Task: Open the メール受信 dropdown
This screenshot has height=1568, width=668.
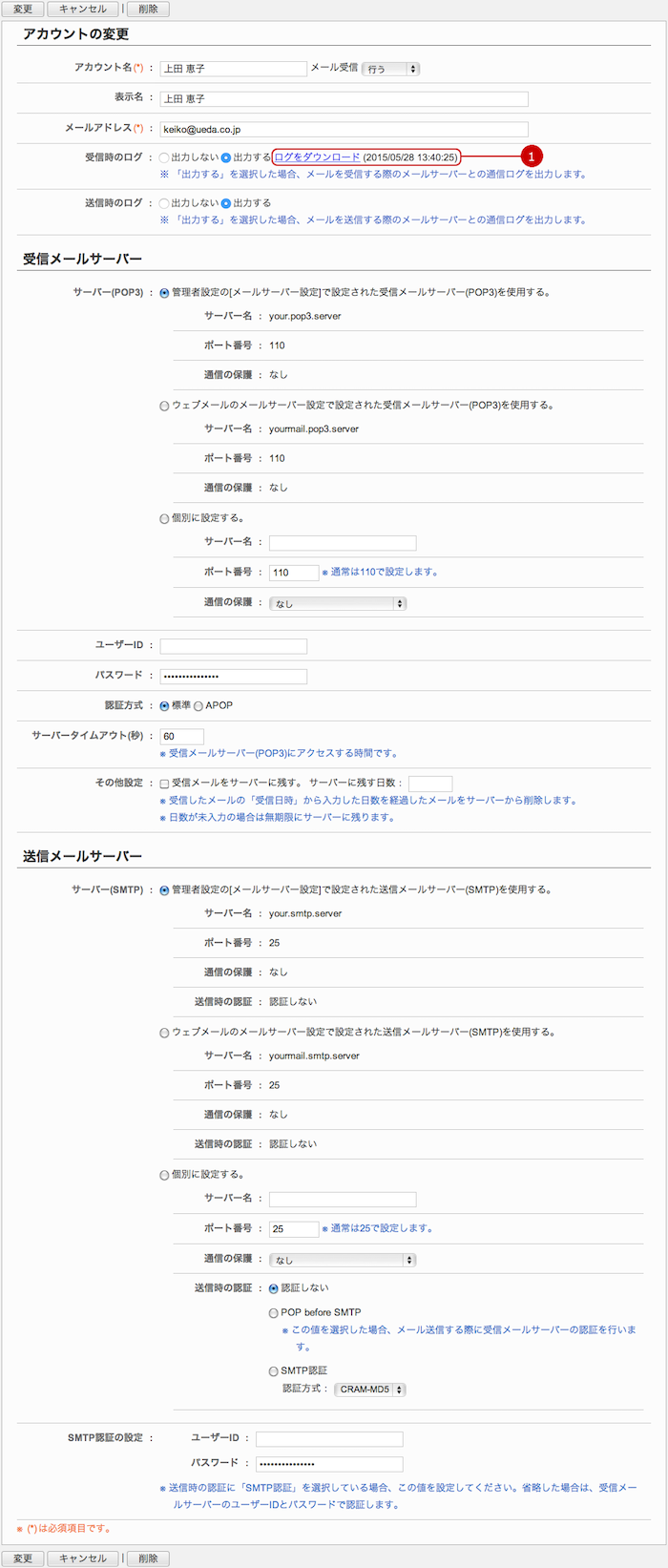Action: (x=390, y=69)
